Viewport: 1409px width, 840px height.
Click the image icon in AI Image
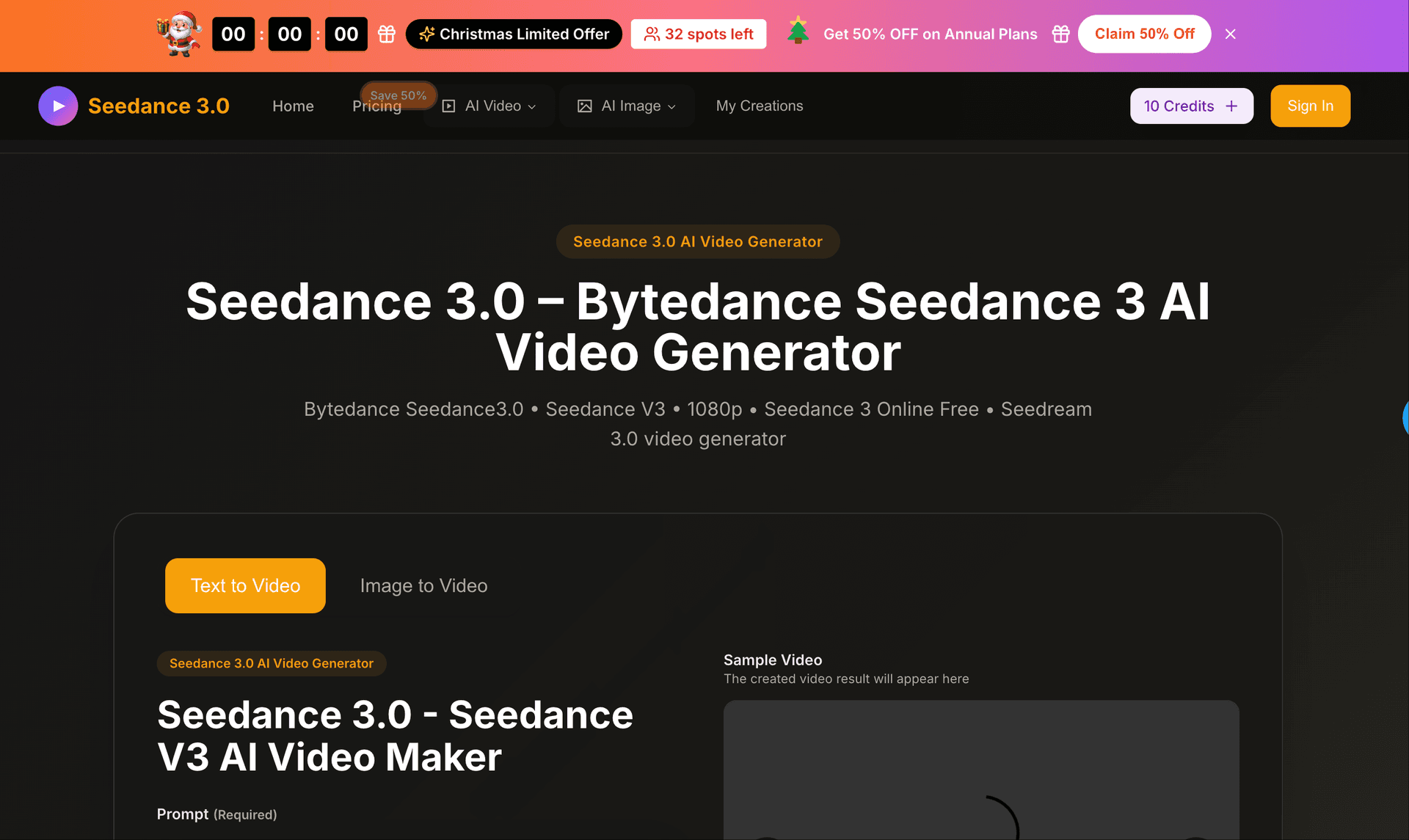(x=585, y=106)
